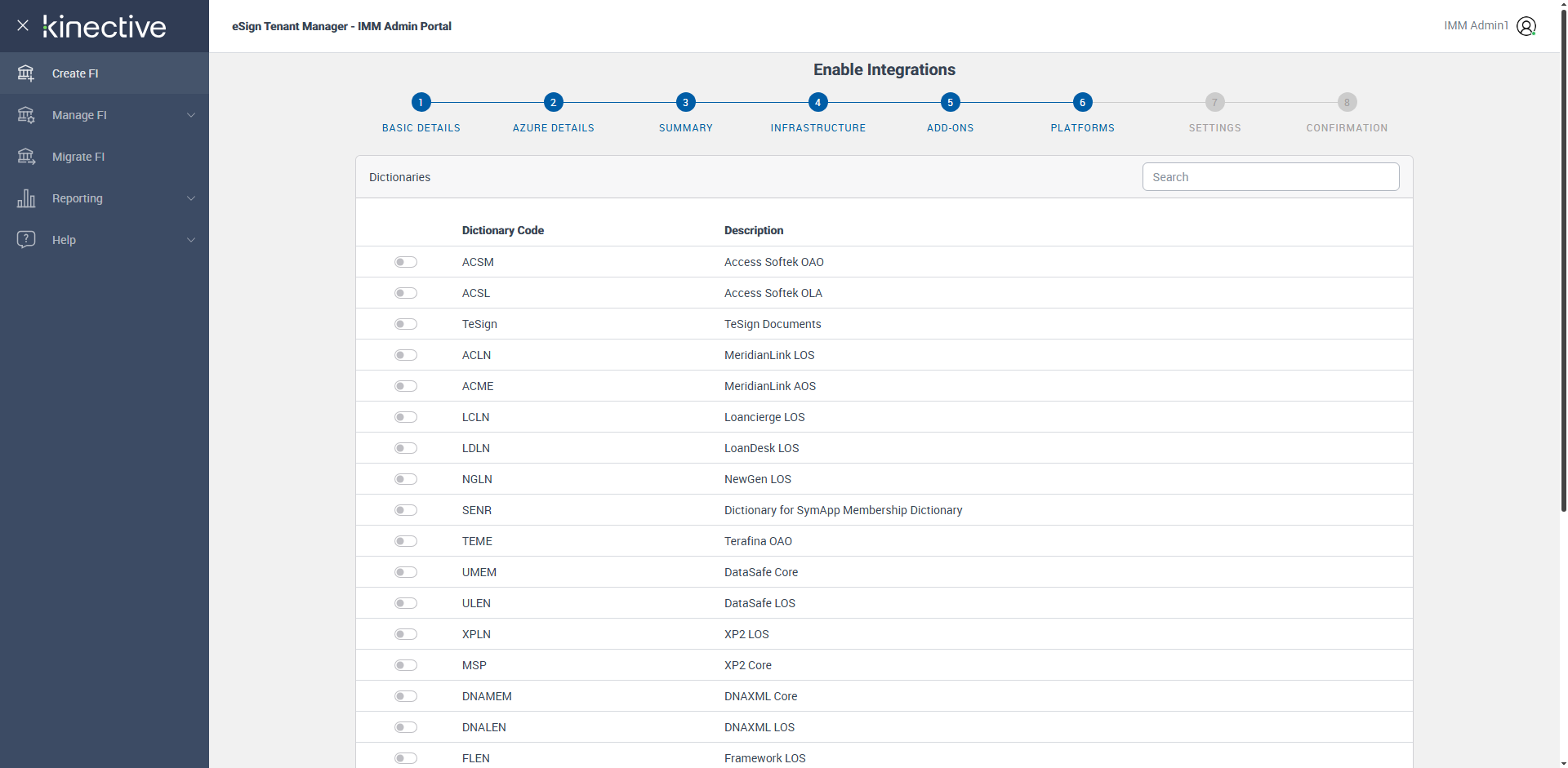
Task: Click the Reporting bar chart icon
Action: (26, 198)
